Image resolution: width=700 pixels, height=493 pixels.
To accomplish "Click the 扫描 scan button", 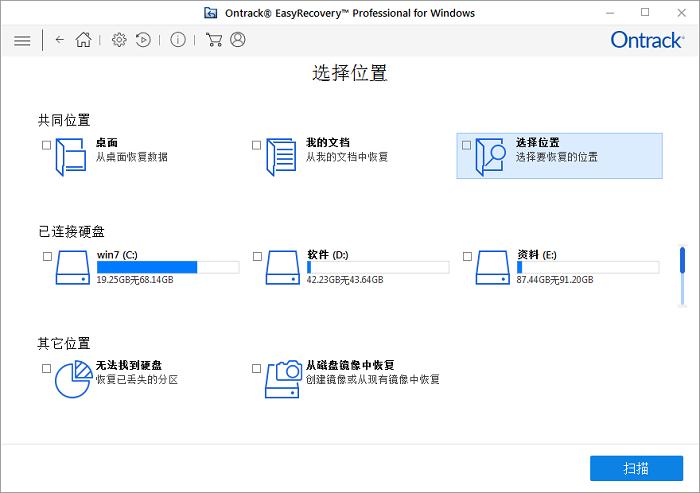I will (x=636, y=468).
